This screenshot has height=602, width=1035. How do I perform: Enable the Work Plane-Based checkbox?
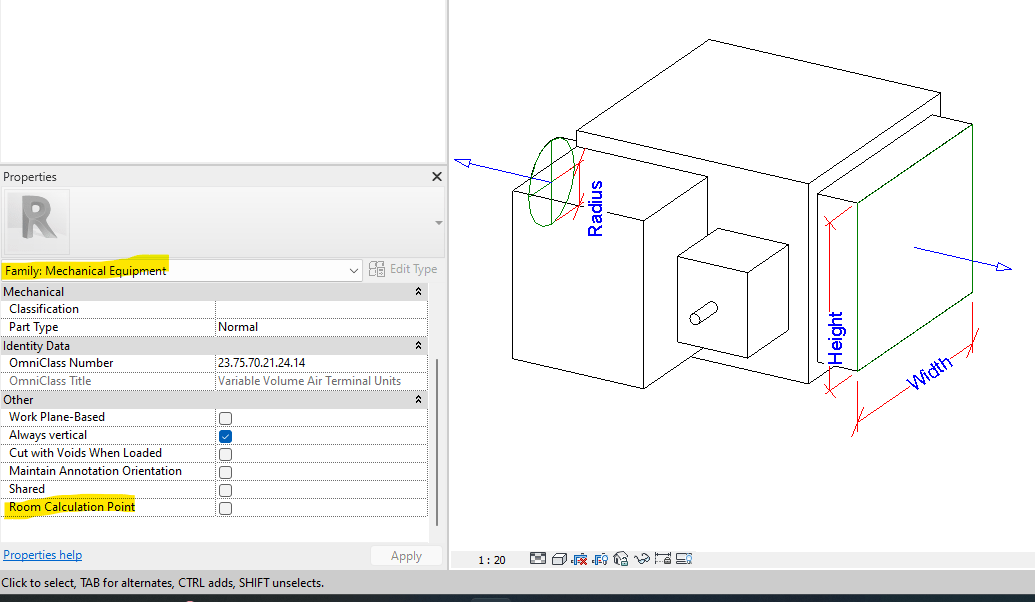pos(225,417)
